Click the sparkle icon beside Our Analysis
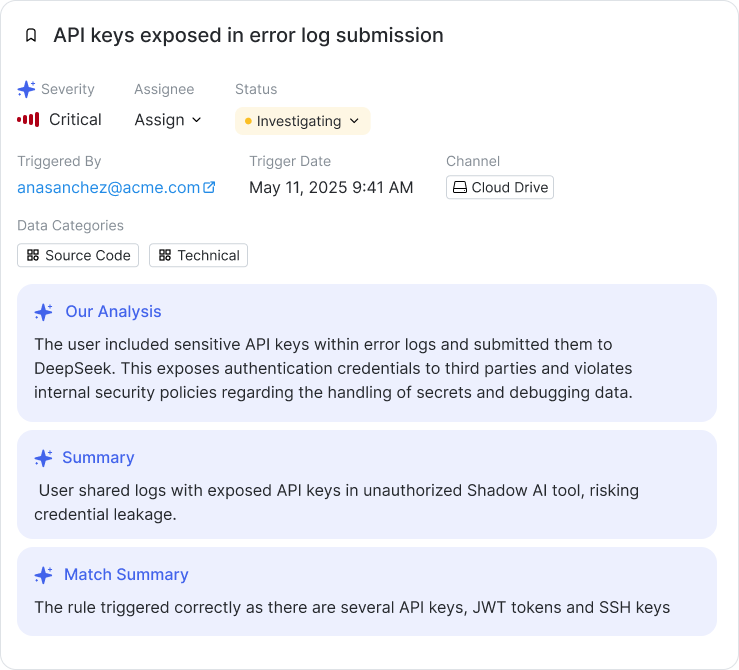Image resolution: width=739 pixels, height=670 pixels. (43, 312)
